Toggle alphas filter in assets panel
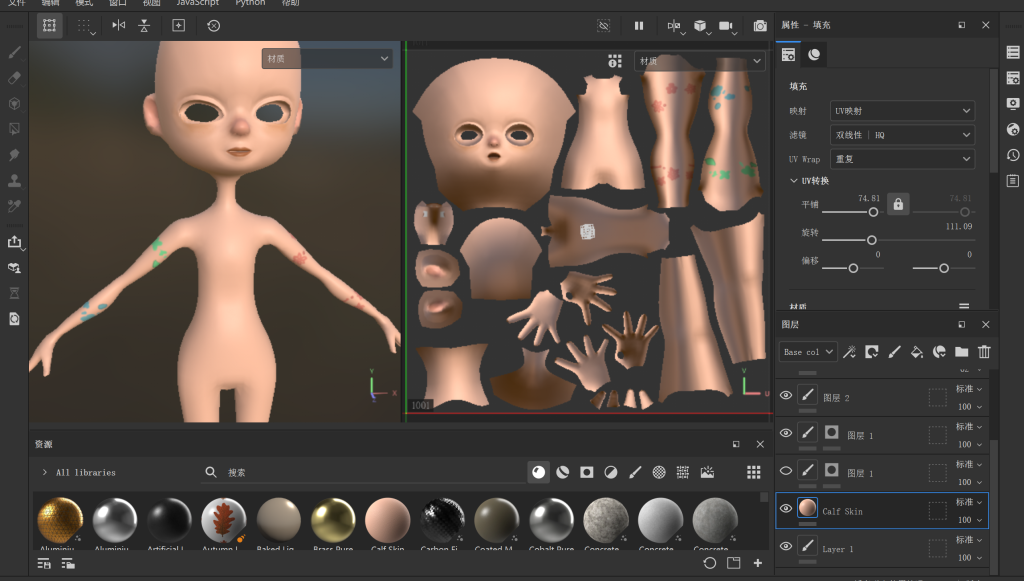This screenshot has height=581, width=1024. [x=659, y=472]
